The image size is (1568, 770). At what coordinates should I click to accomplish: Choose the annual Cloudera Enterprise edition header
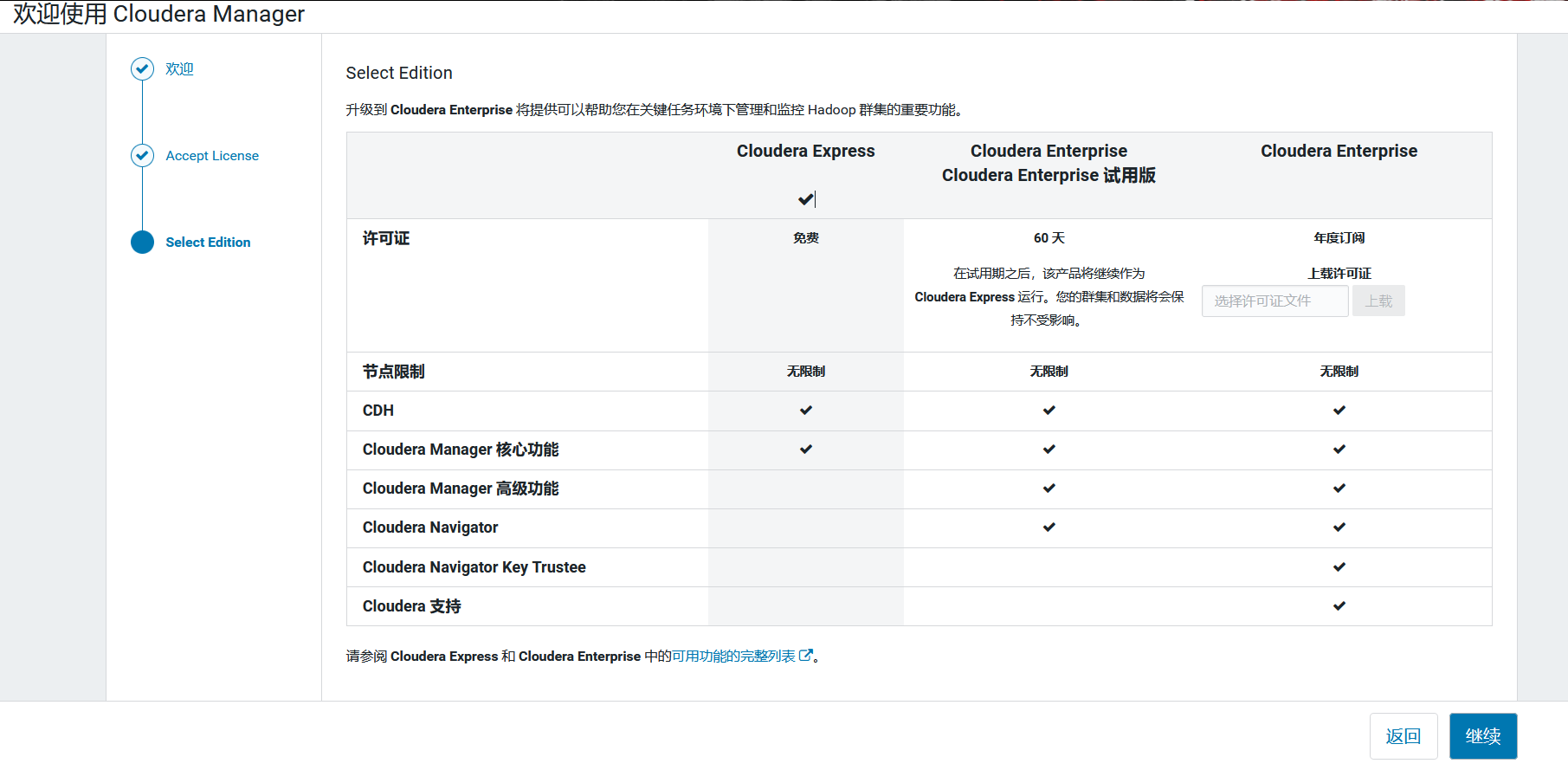coord(1339,151)
